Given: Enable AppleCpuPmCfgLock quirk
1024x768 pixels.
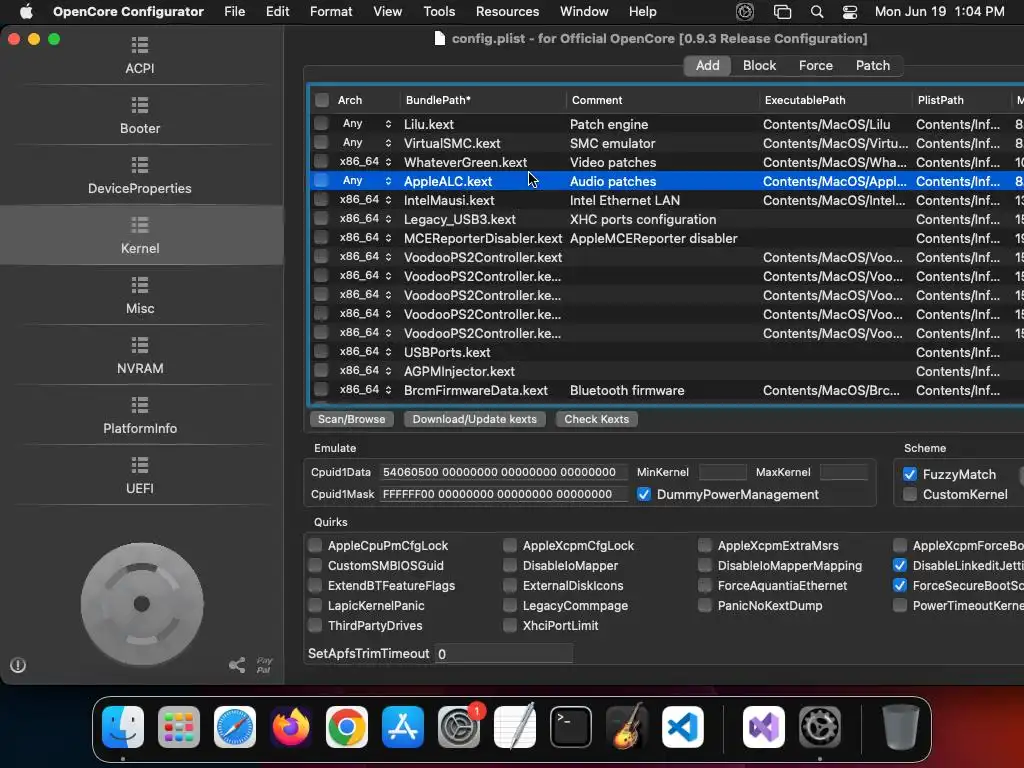Looking at the screenshot, I should click(x=315, y=545).
